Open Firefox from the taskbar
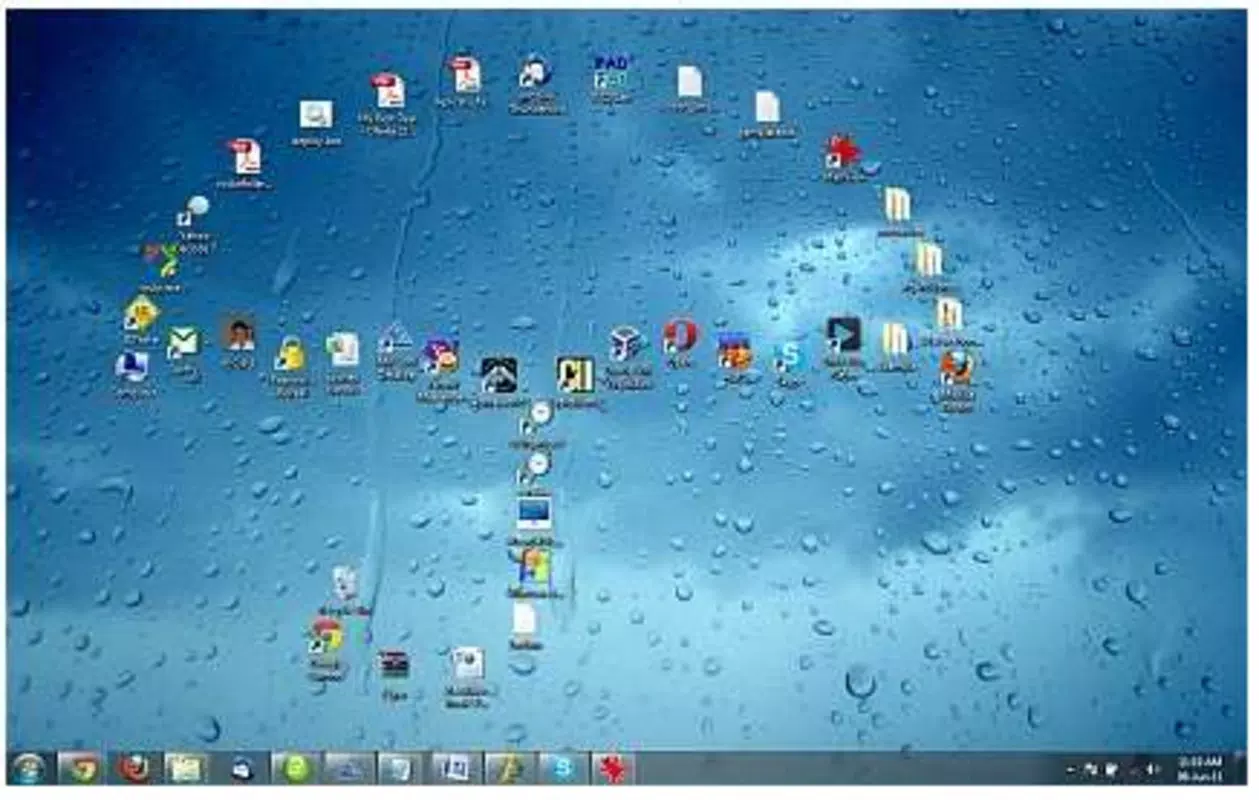1259x800 pixels. point(132,769)
